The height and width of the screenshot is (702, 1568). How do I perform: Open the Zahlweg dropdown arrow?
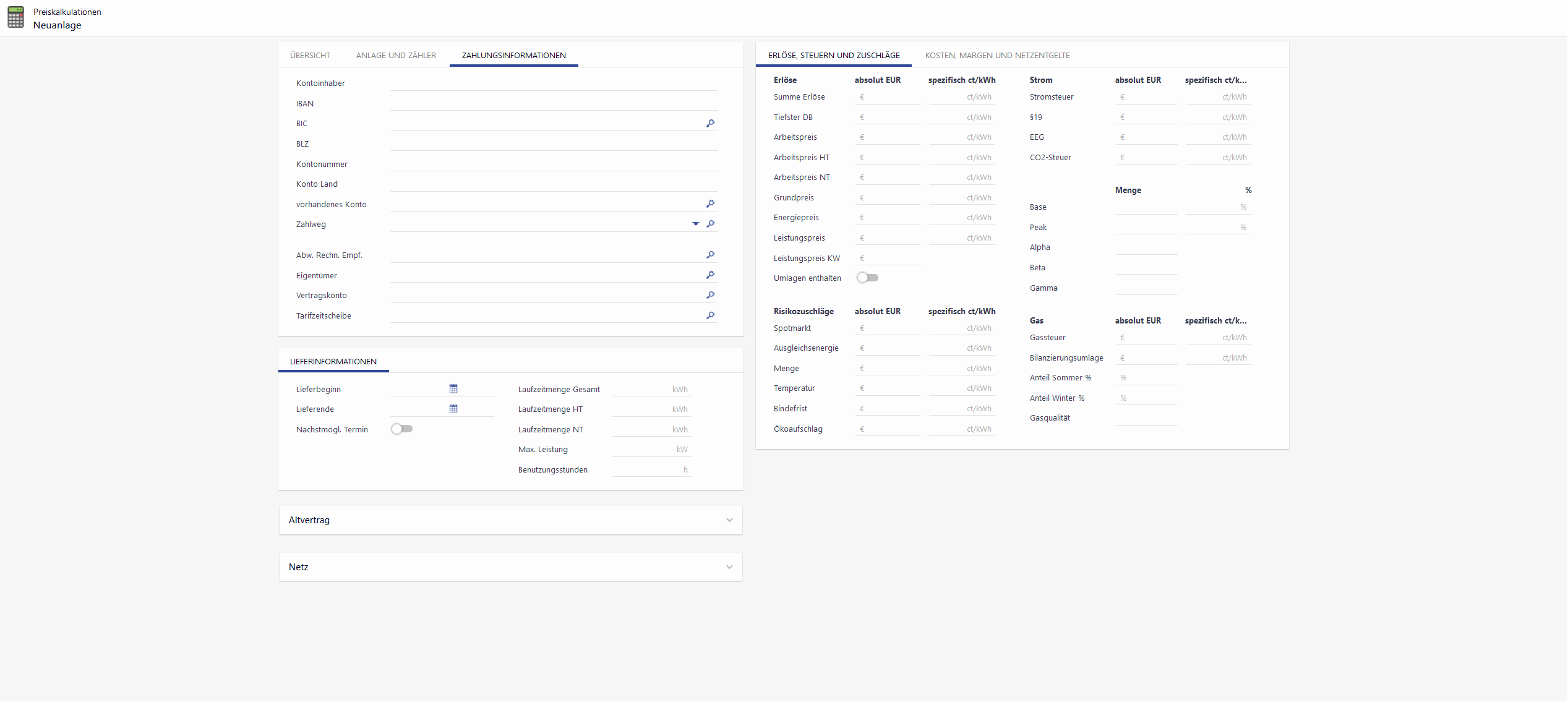[x=695, y=224]
